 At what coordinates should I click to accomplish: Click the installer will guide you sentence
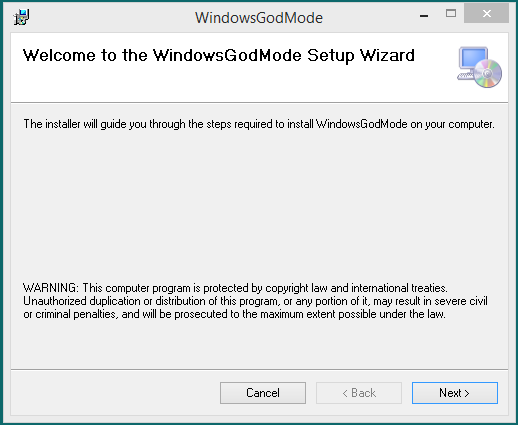point(259,124)
